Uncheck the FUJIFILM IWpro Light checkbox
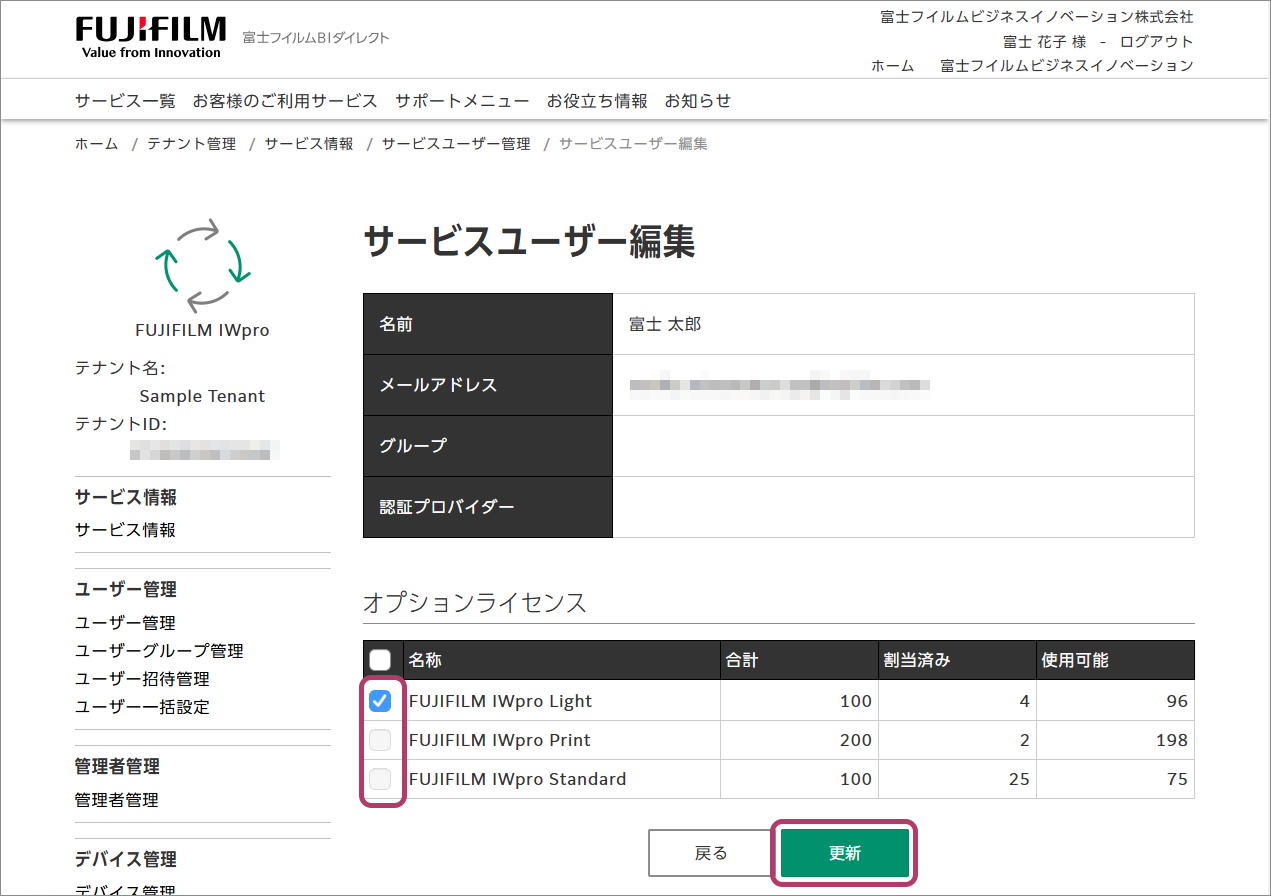1271x896 pixels. coord(380,701)
